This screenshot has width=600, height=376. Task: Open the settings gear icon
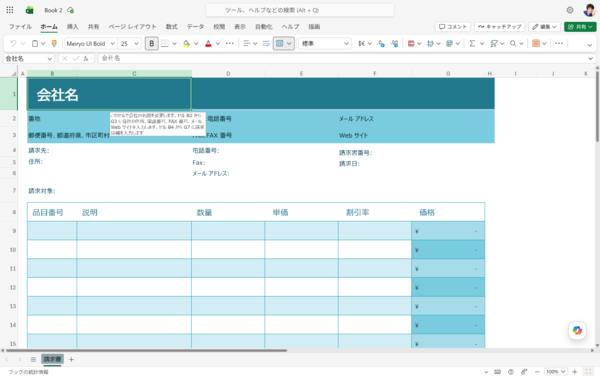pos(570,10)
